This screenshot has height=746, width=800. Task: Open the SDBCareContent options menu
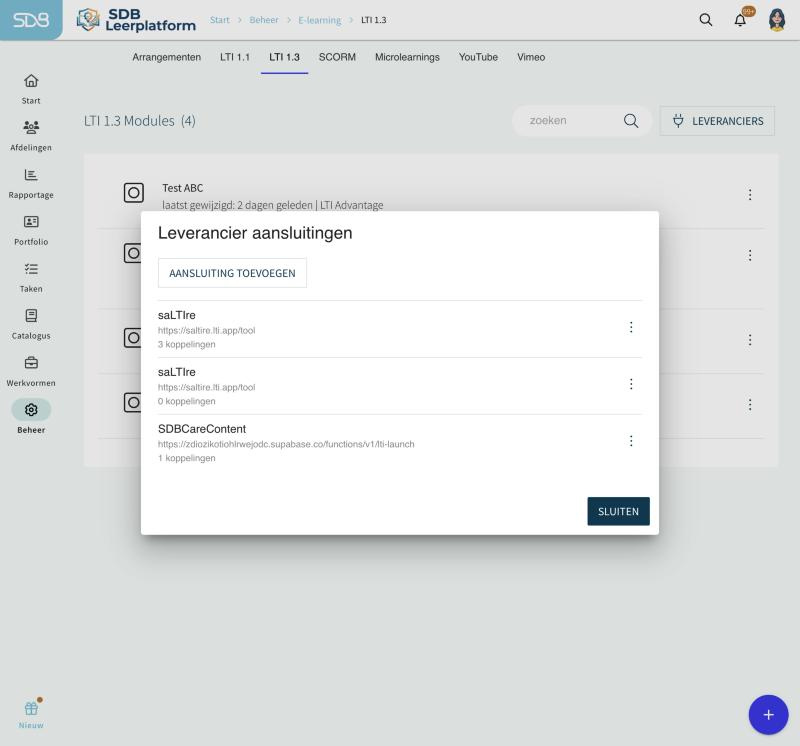tap(631, 441)
